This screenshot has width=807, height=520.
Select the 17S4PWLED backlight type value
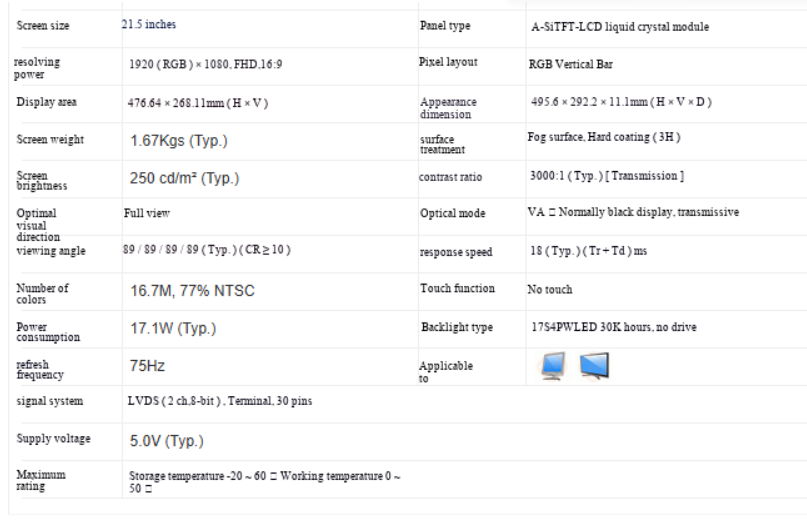click(613, 327)
